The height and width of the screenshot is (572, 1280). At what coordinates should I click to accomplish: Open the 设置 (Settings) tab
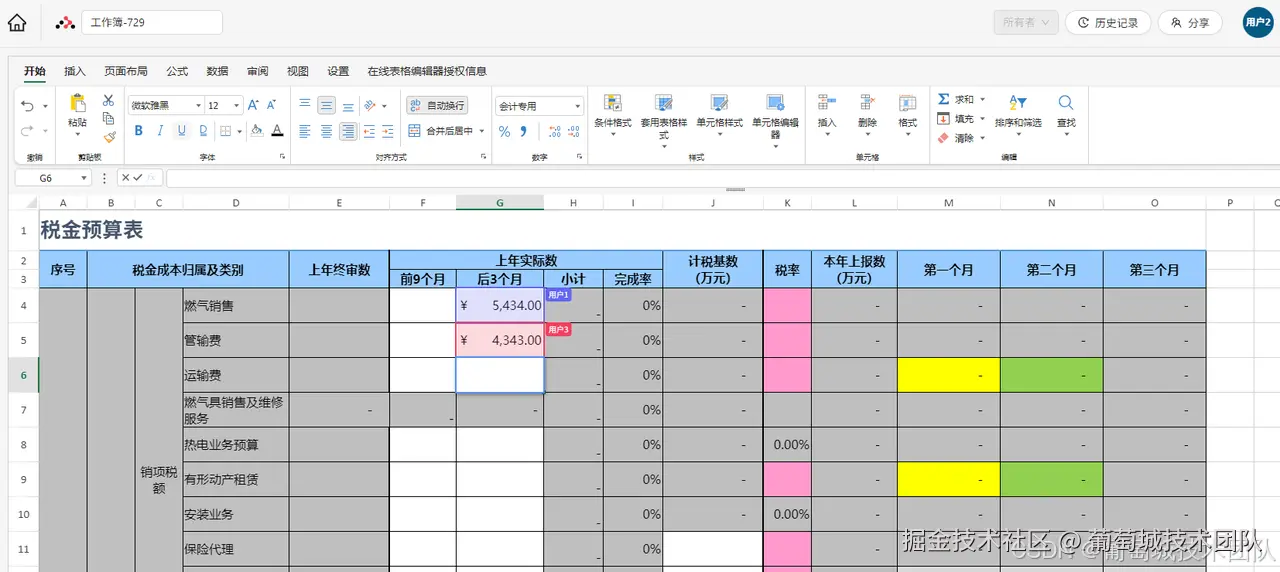point(338,71)
